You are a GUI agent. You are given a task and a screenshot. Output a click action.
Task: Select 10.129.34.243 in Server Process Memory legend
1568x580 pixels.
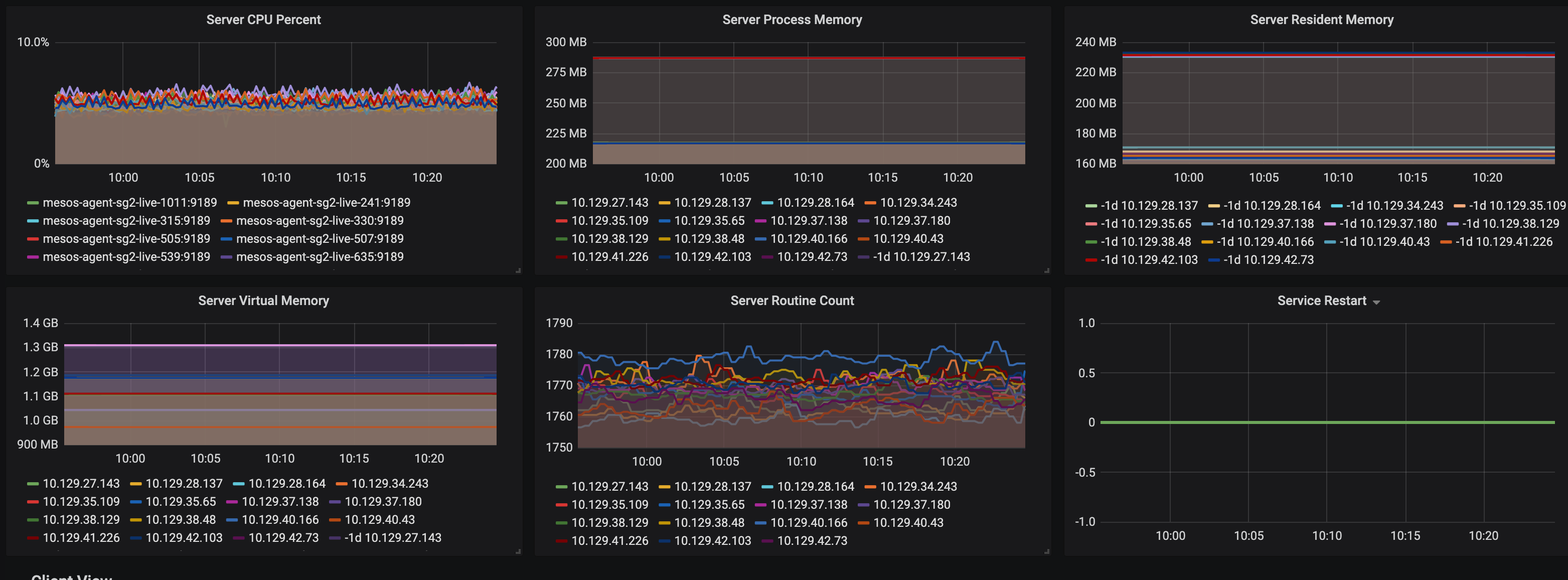[x=918, y=203]
